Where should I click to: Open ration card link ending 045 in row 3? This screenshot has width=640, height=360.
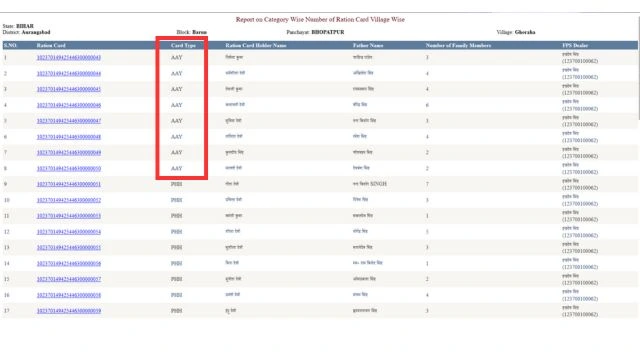69,89
